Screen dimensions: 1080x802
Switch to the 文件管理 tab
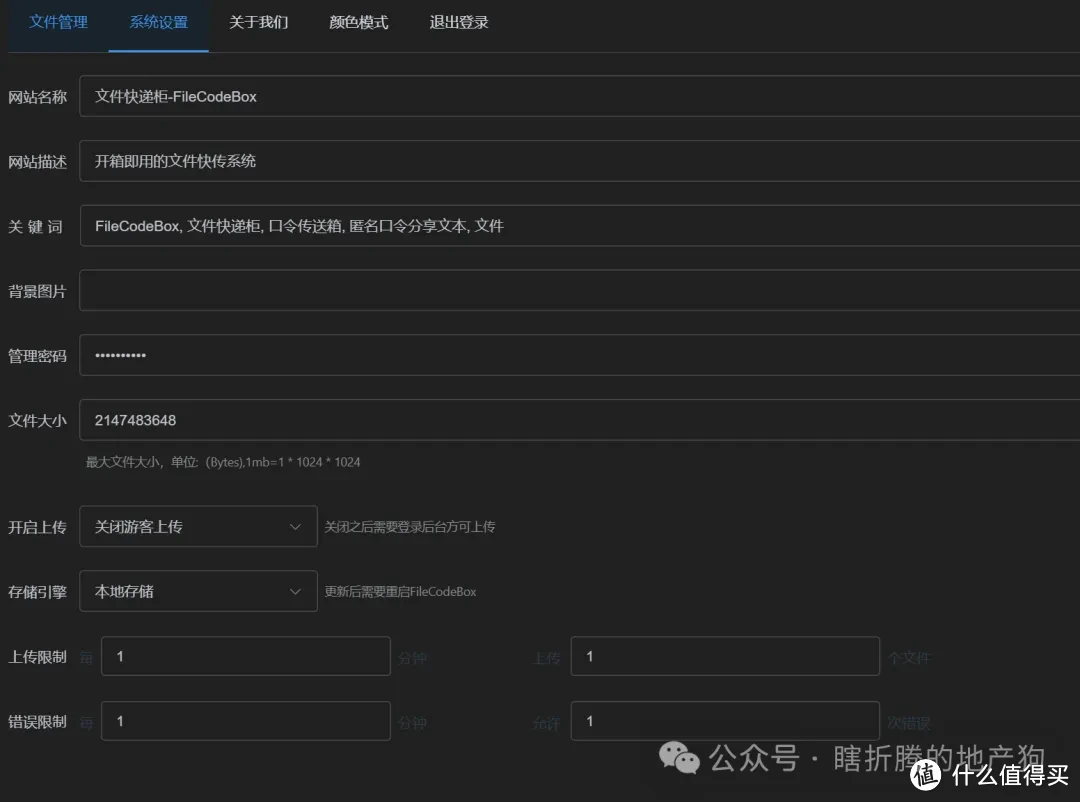click(57, 21)
